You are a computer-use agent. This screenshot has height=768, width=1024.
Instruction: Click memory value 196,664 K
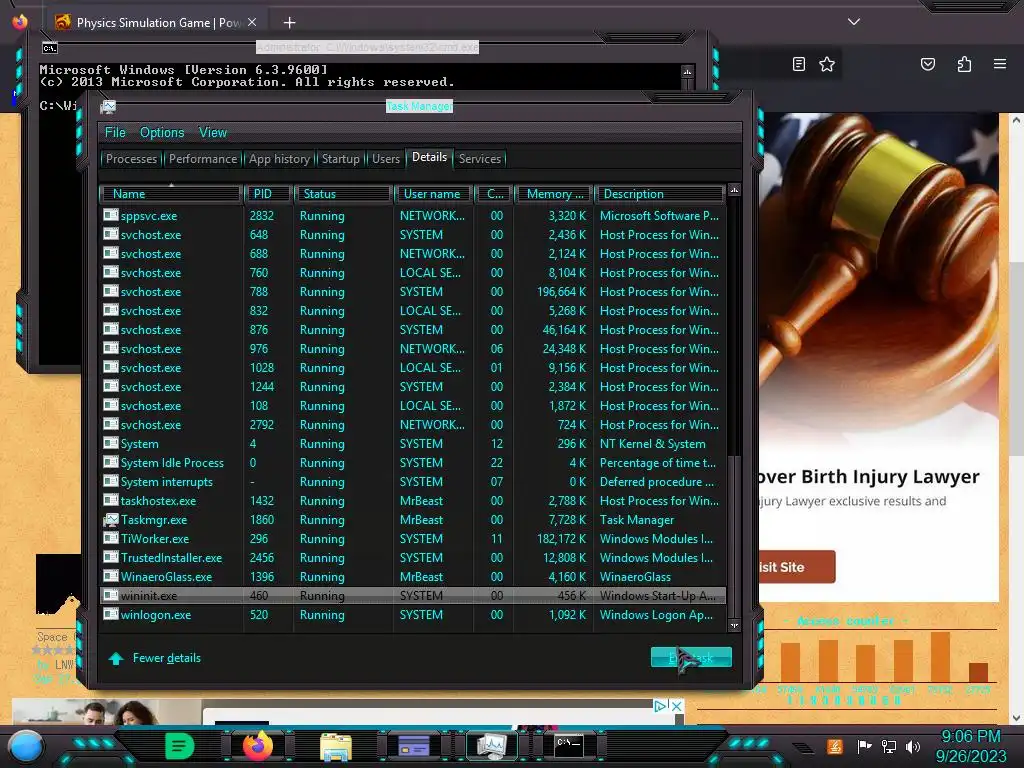(x=562, y=292)
